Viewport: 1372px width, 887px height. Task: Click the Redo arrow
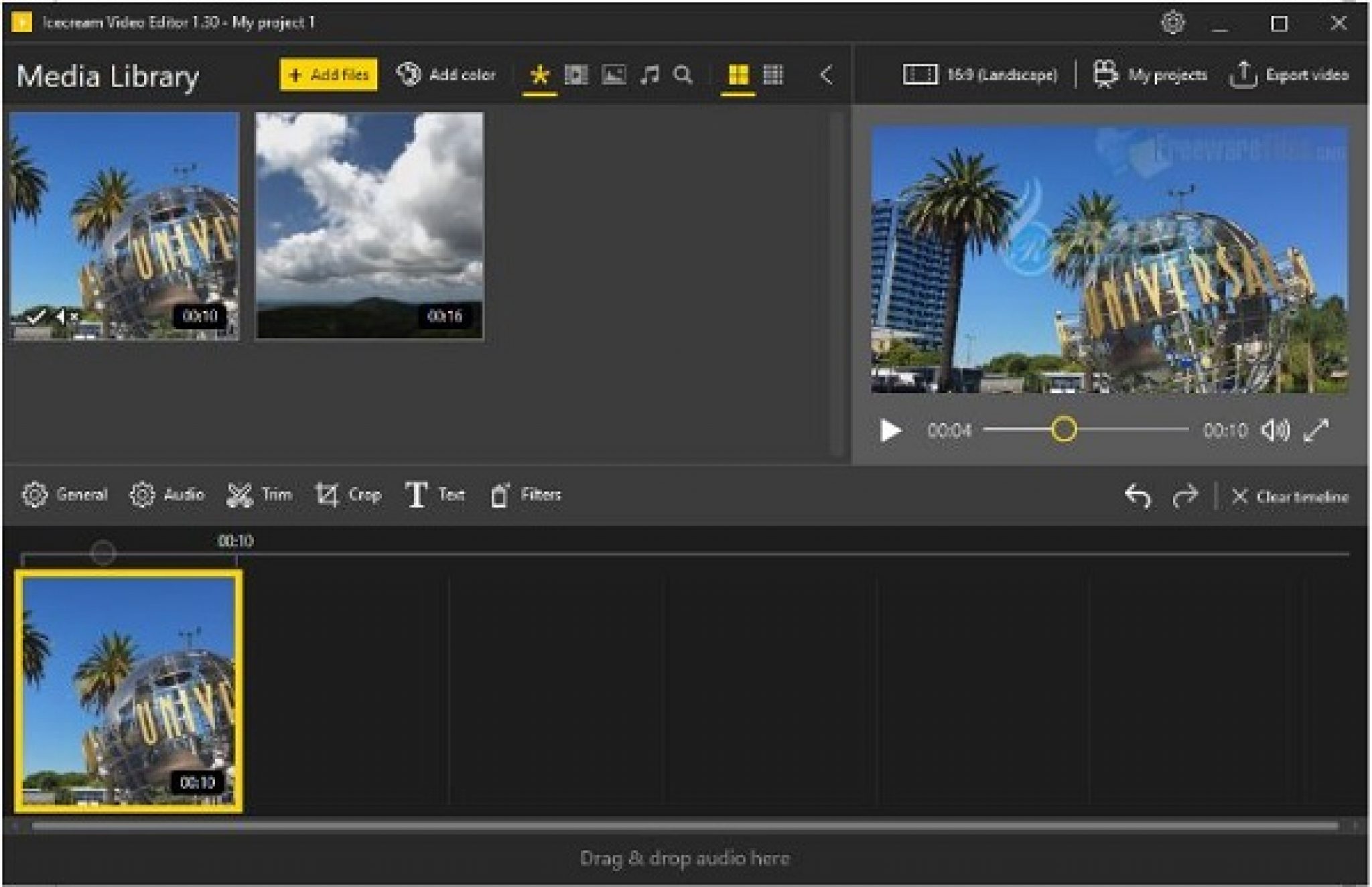1184,496
